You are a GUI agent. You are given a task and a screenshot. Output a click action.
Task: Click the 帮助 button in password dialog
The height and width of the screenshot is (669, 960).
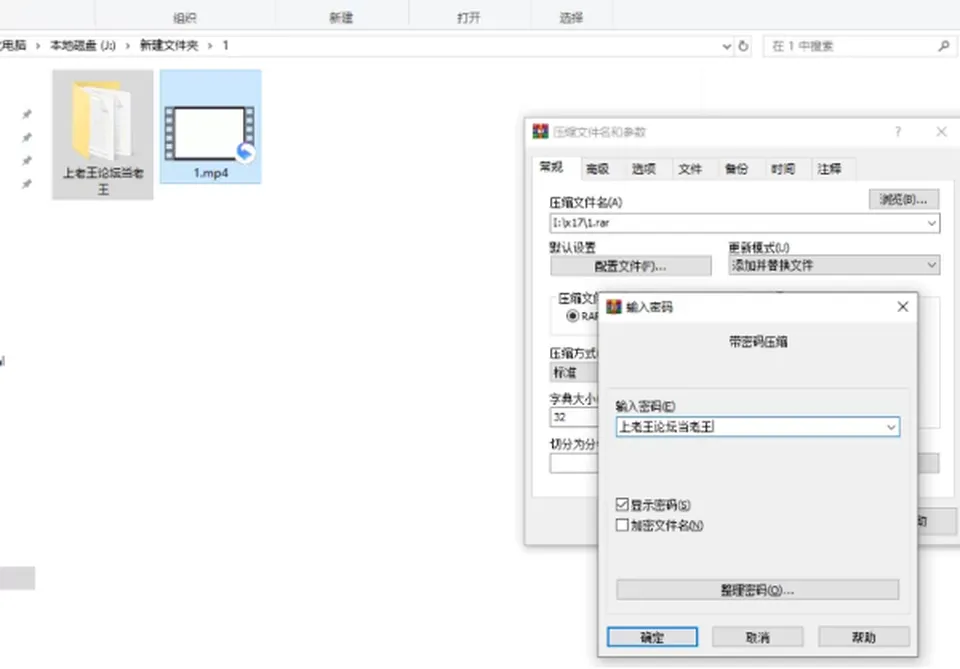click(x=863, y=637)
